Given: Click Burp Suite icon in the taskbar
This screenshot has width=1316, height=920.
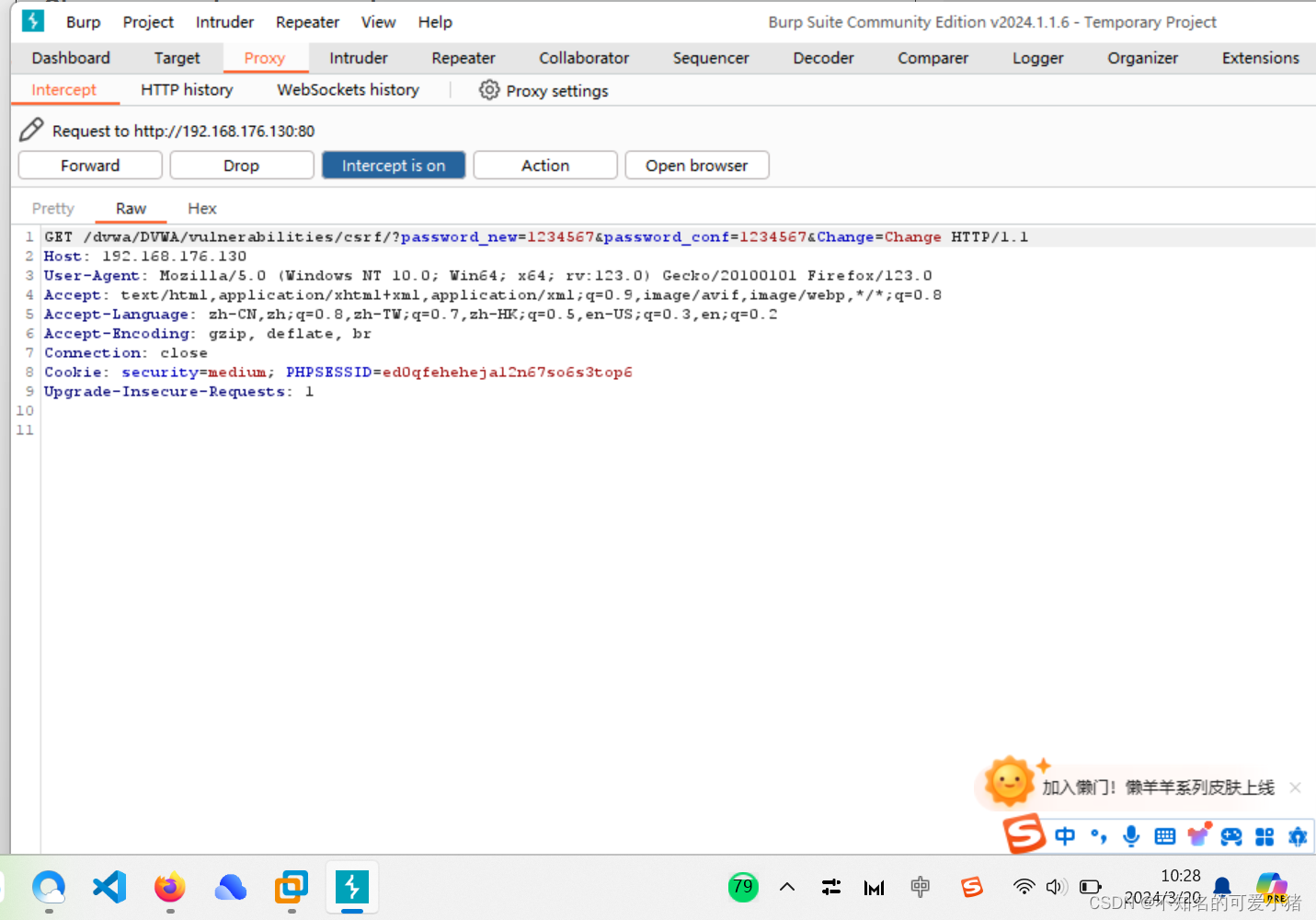Looking at the screenshot, I should tap(352, 887).
